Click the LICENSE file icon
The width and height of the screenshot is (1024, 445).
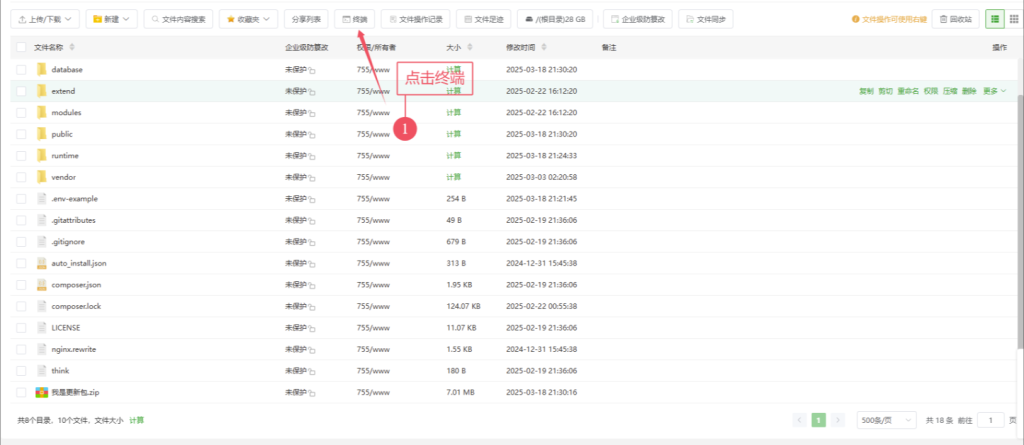42,327
